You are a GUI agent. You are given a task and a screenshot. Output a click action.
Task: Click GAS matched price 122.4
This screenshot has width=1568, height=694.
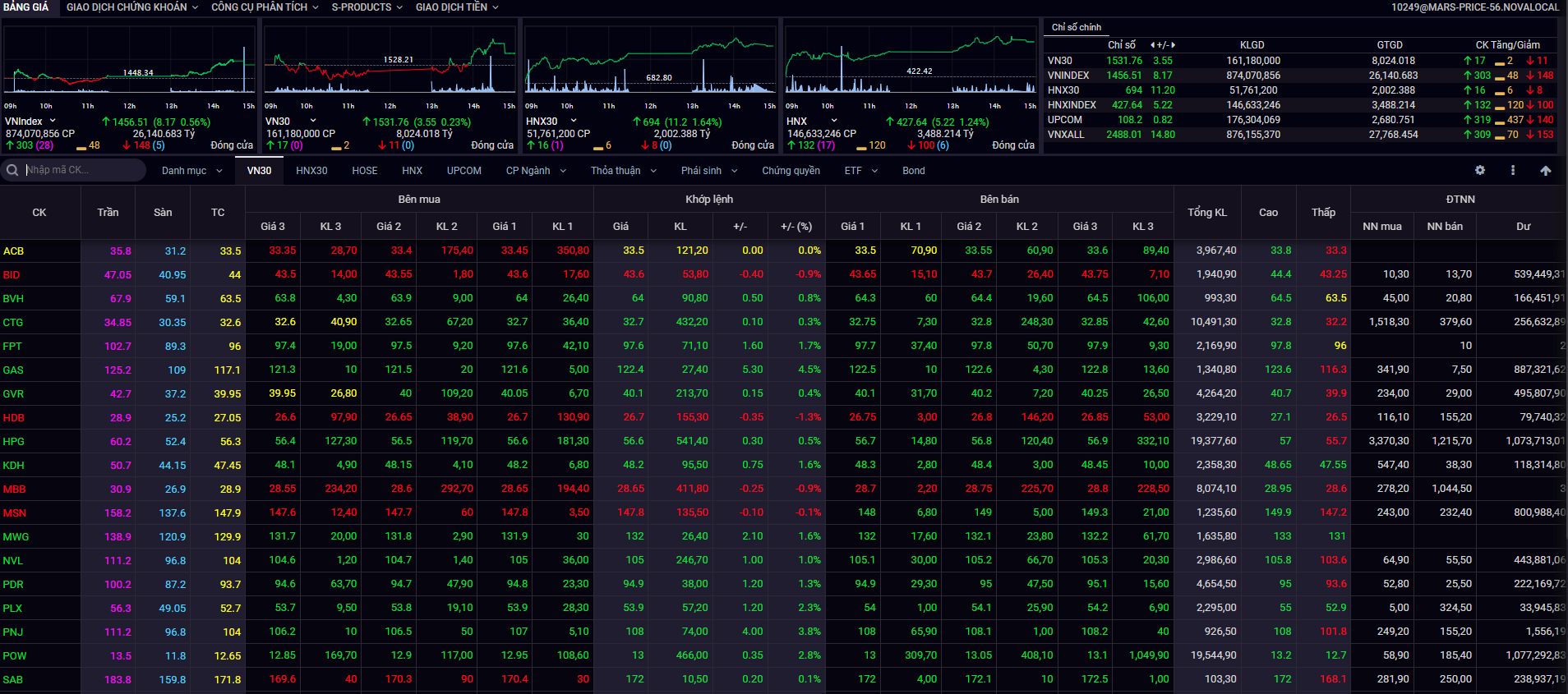630,370
